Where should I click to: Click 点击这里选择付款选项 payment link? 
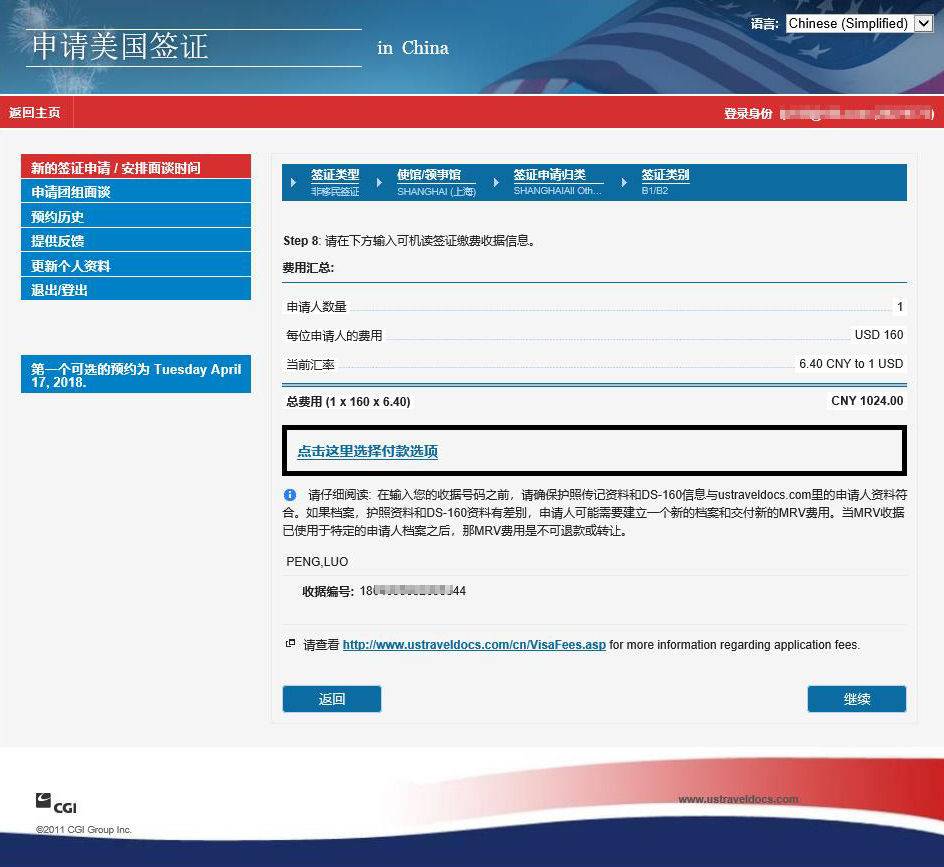367,451
